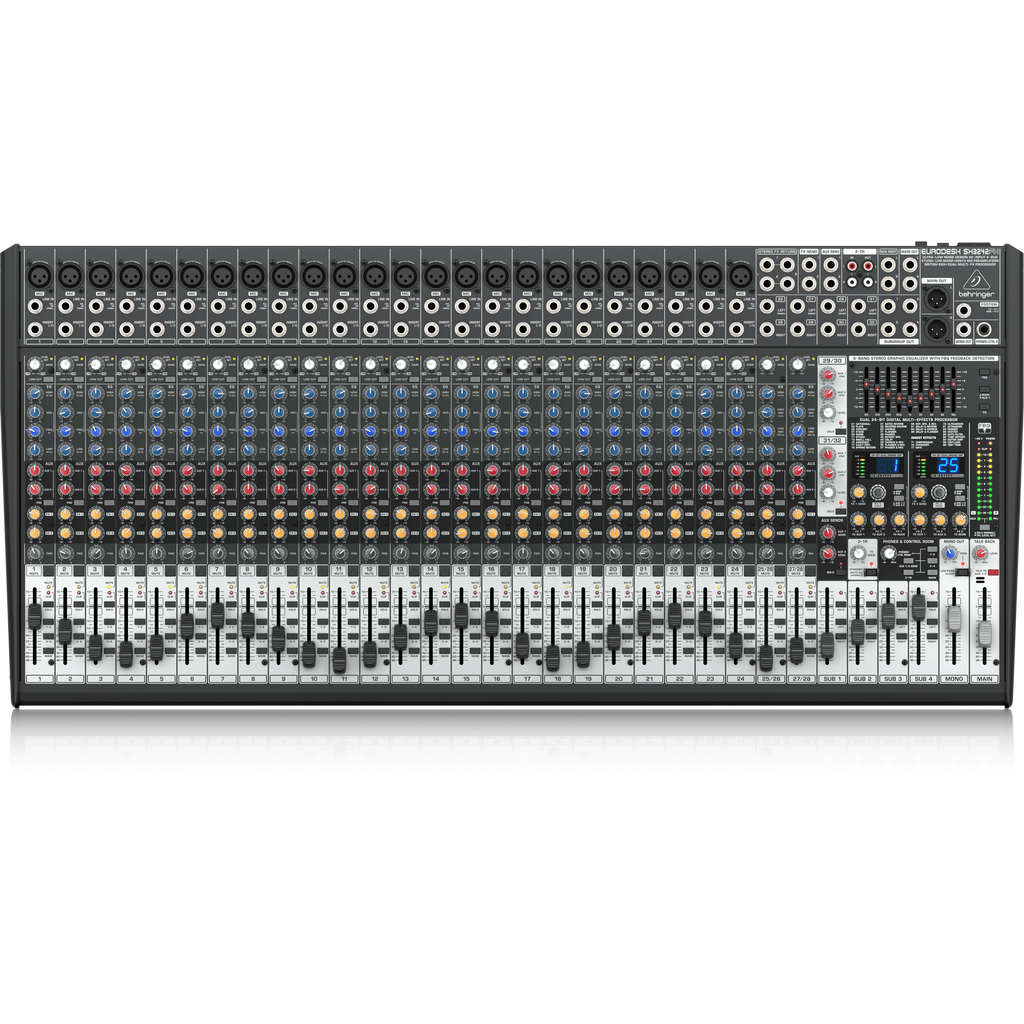Click the 2-TR To Main white knob
Screen dimensions: 1024x1024
(858, 553)
